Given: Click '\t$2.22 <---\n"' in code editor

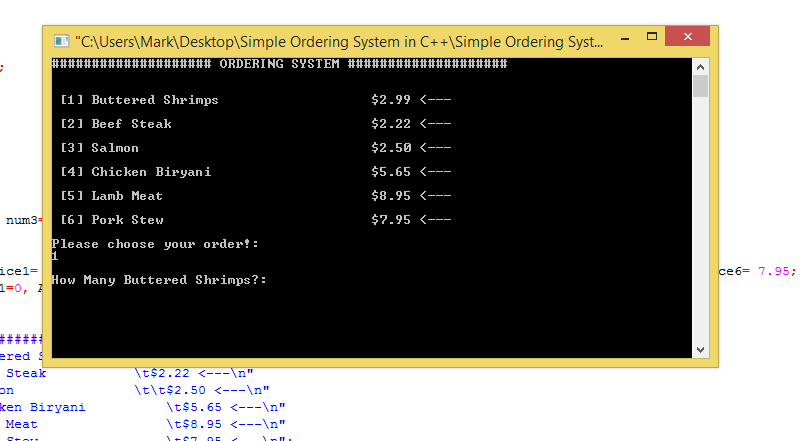Looking at the screenshot, I should 194,373.
